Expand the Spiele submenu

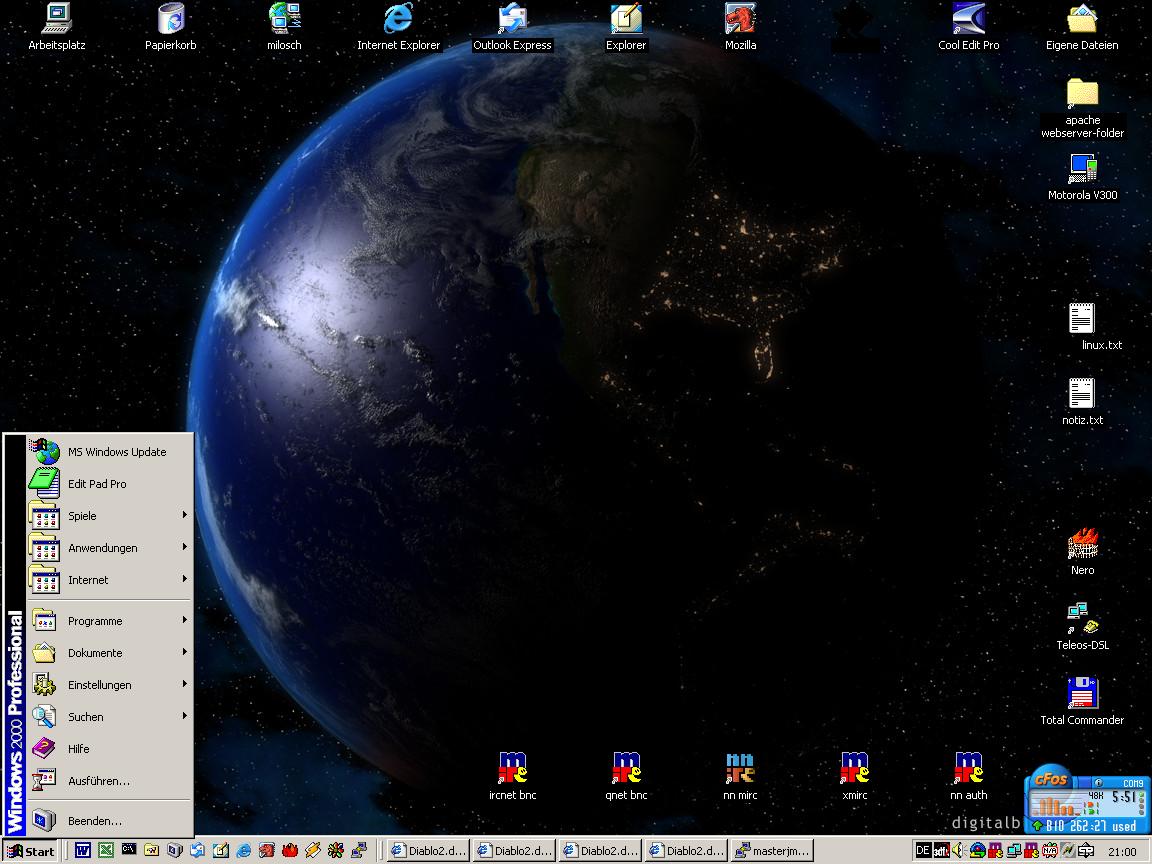point(110,516)
